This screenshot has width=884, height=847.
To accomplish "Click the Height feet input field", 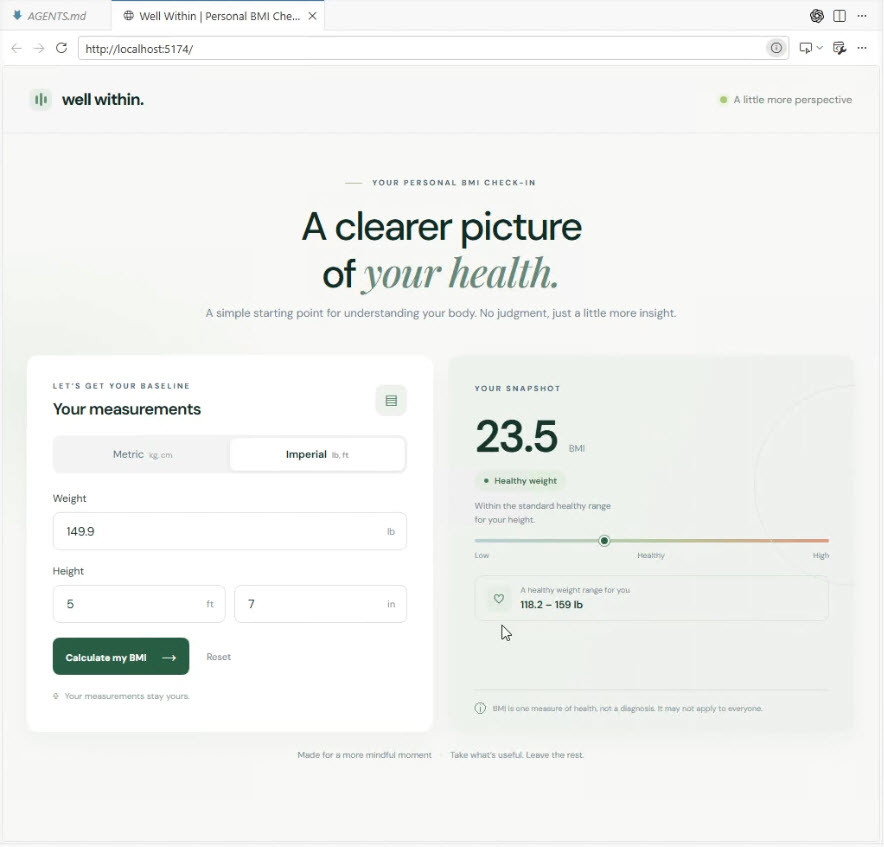I will coord(139,605).
